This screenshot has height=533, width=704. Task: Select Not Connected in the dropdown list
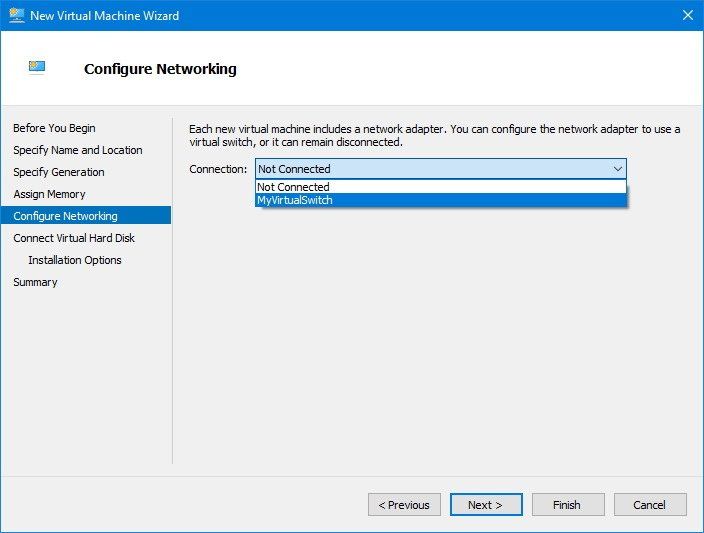click(293, 187)
